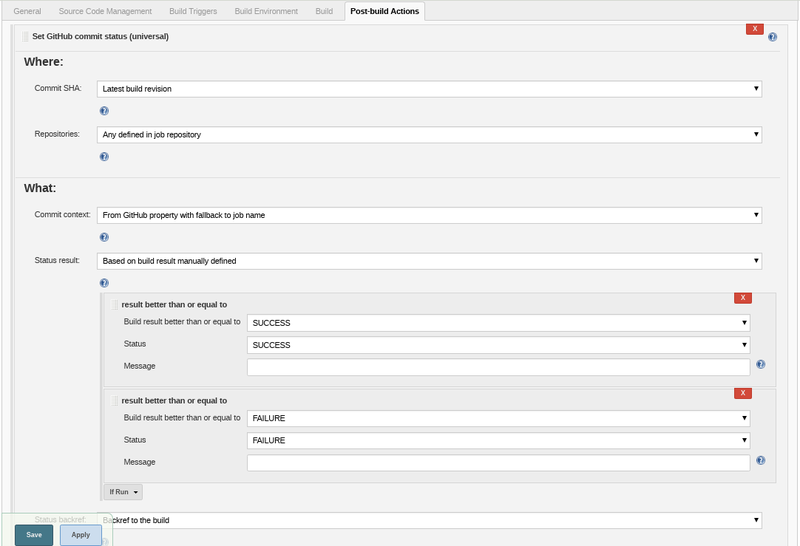Viewport: 800px width, 546px height.
Task: Go to the Build Triggers tab
Action: (x=193, y=11)
